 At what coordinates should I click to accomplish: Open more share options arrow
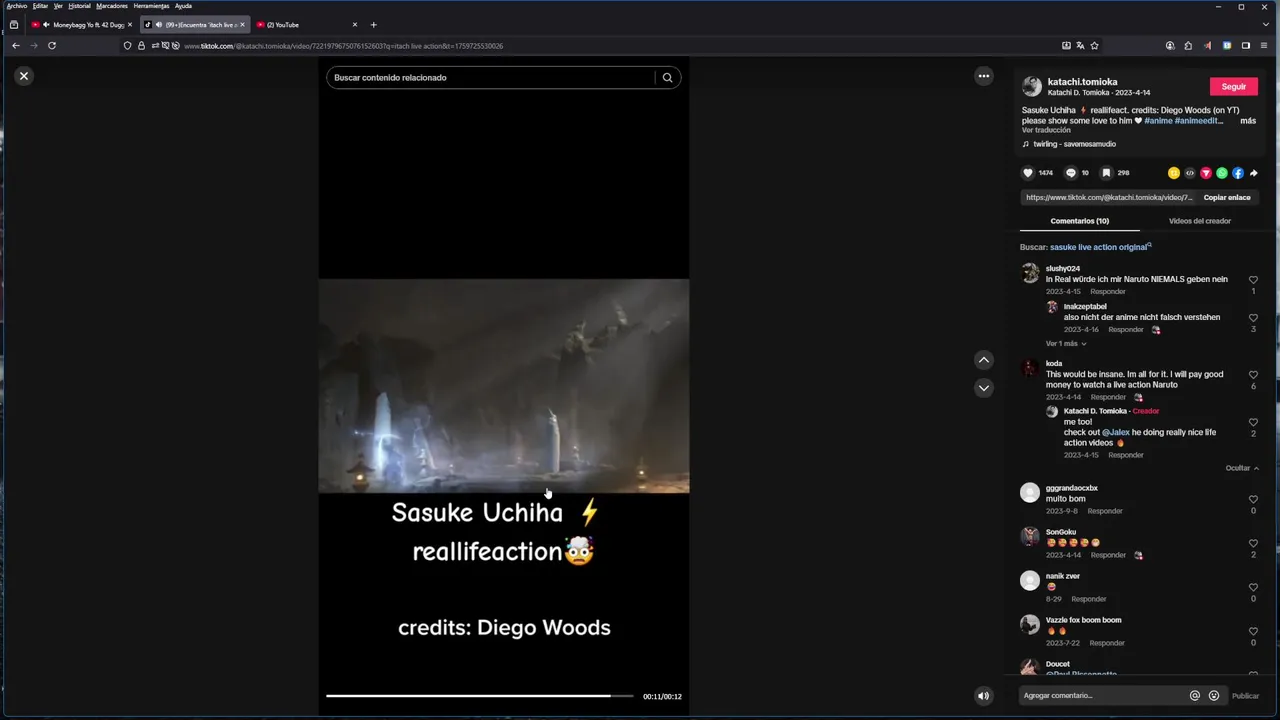[x=1254, y=173]
